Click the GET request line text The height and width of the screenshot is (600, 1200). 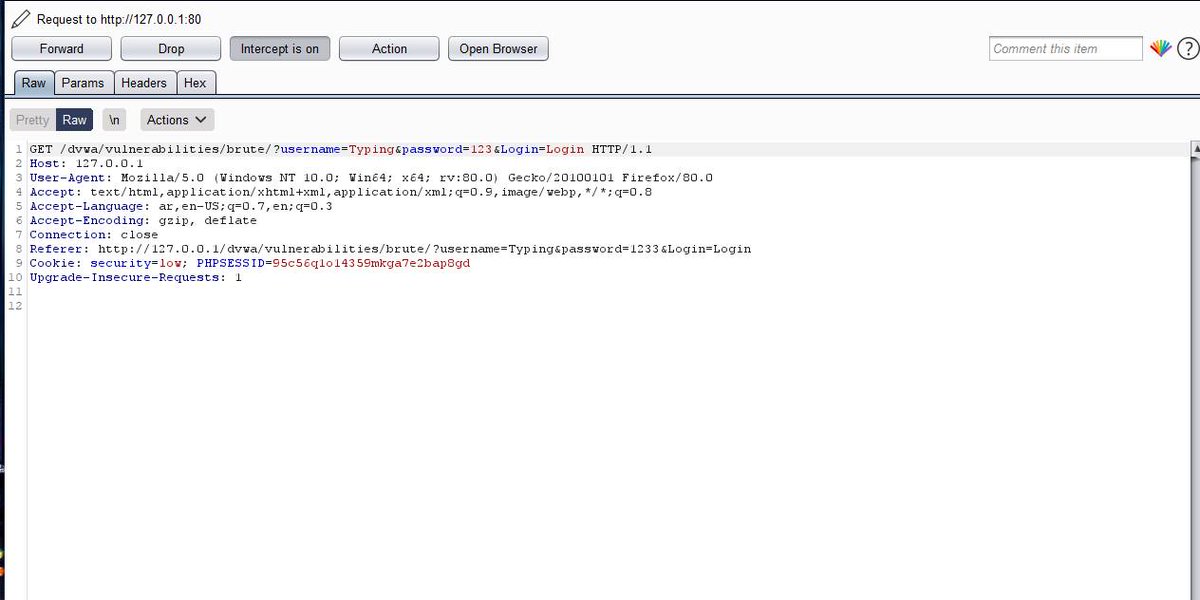(x=341, y=149)
